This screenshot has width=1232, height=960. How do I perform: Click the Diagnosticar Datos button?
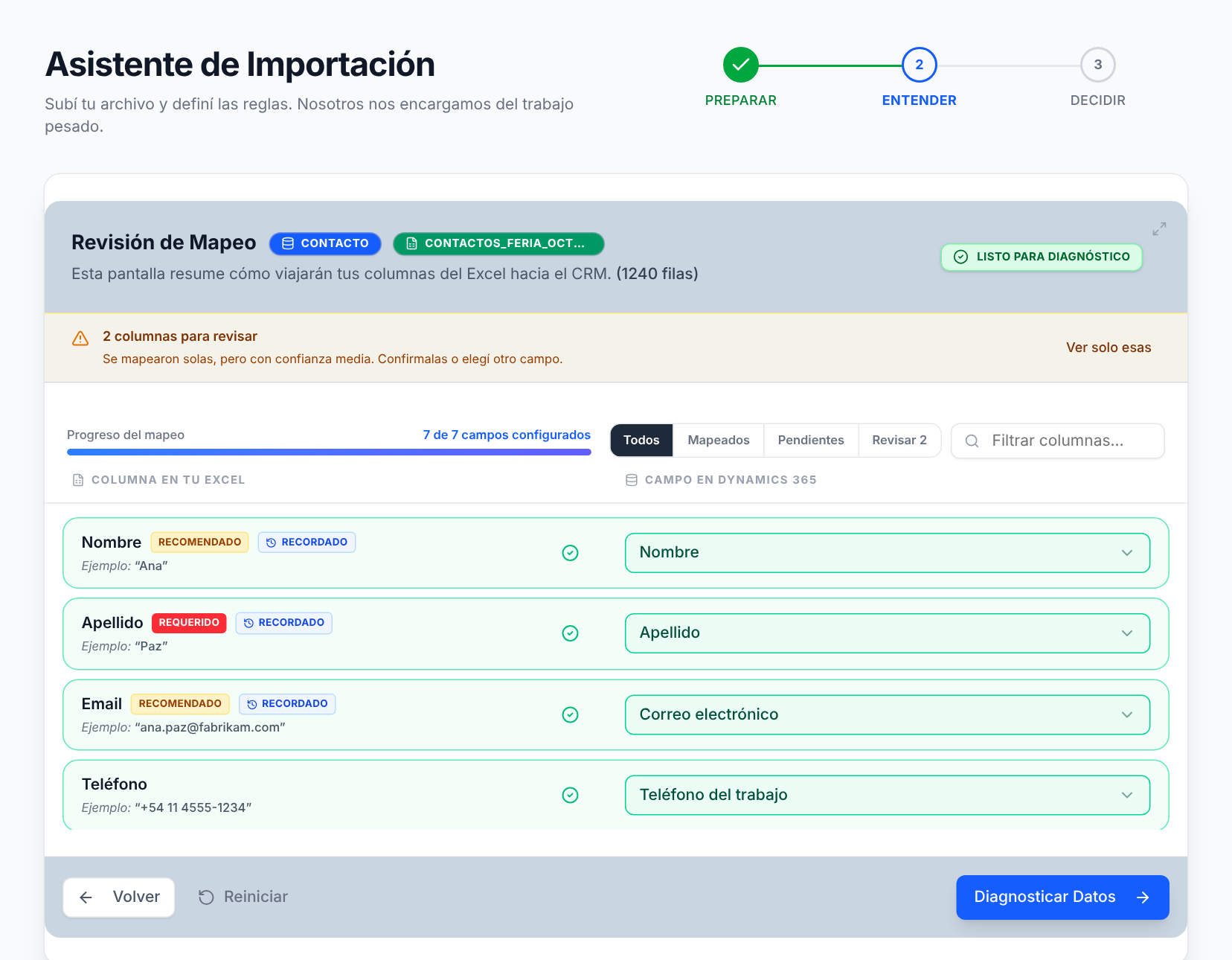pos(1062,897)
